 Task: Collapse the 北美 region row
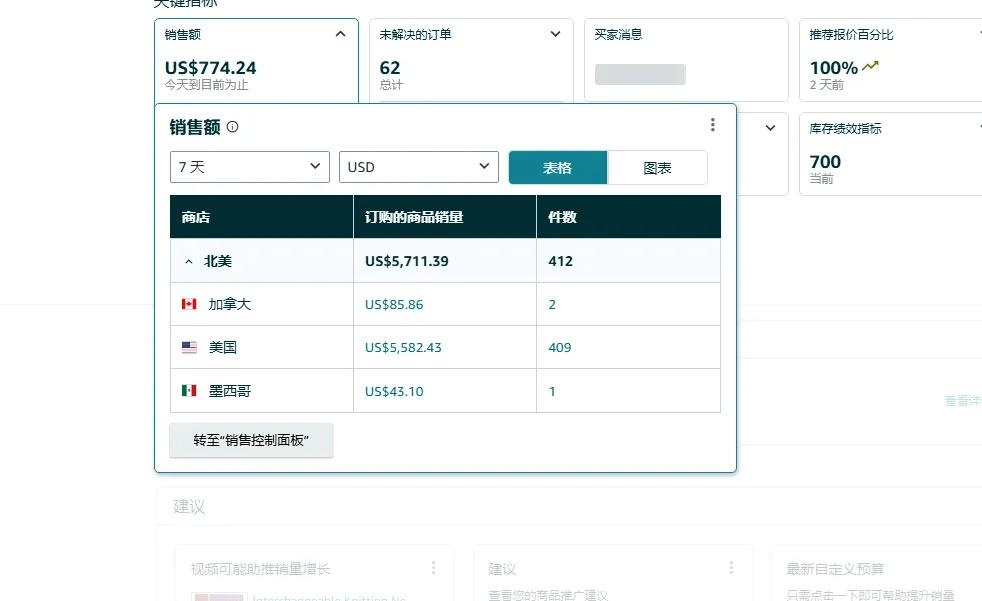[189, 262]
